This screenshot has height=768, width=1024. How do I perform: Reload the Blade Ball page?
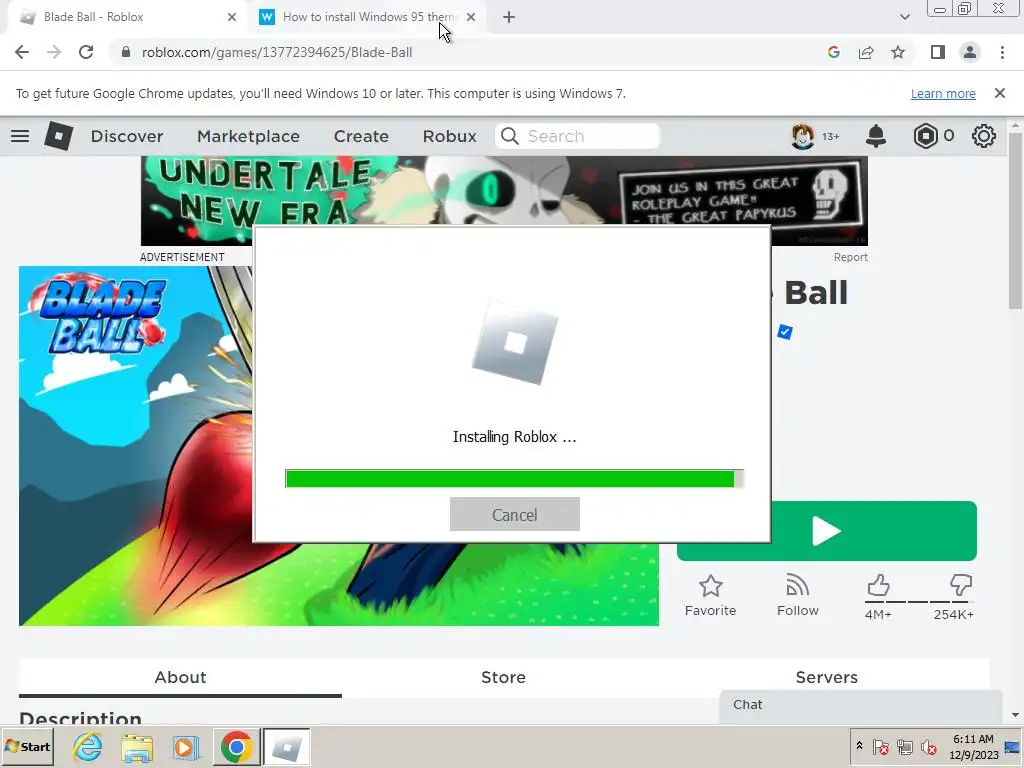click(x=86, y=52)
